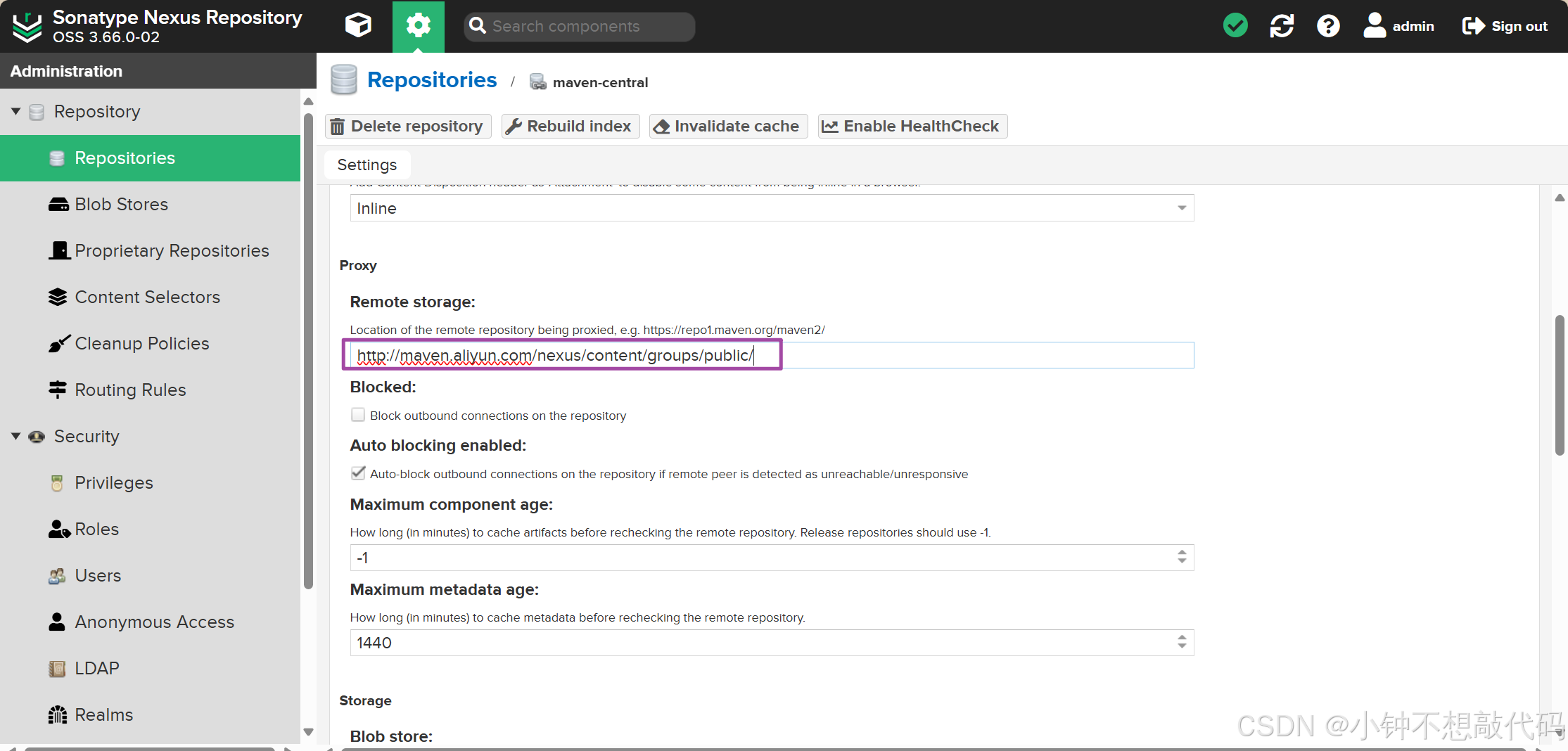Click the sidebar scroll-up arrow
Viewport: 1568px width, 751px height.
coord(308,102)
